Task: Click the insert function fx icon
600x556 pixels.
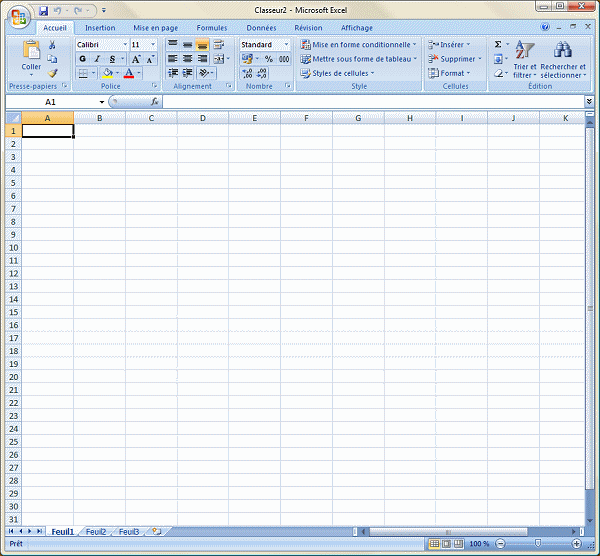Action: click(155, 102)
